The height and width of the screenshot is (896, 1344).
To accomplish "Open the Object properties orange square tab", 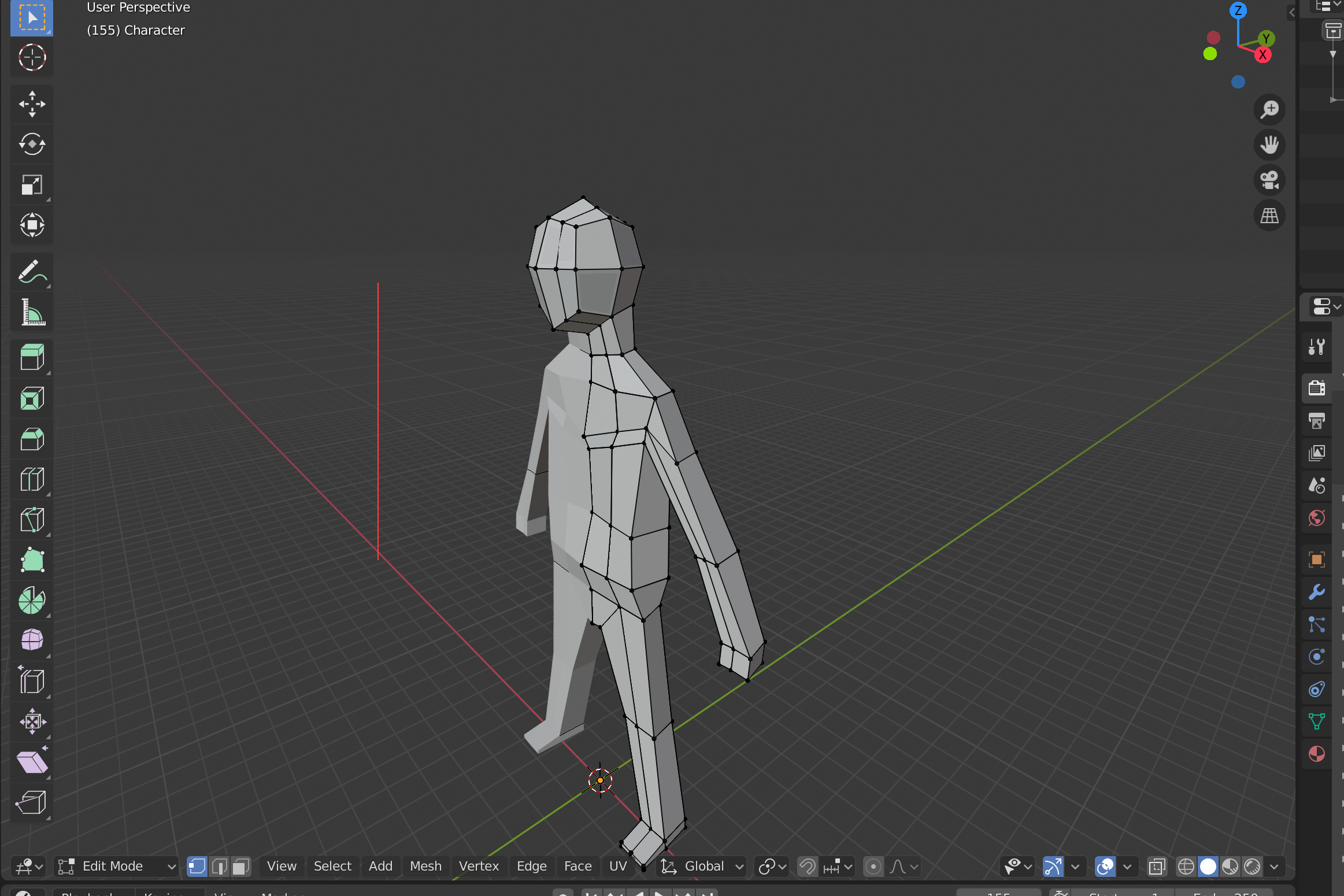I will (1317, 560).
